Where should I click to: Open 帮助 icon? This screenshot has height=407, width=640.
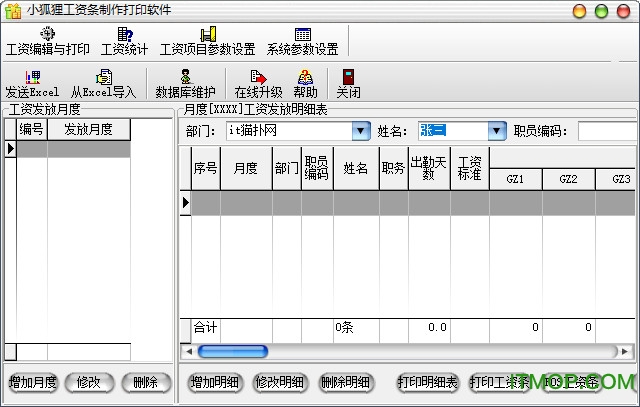coord(305,84)
